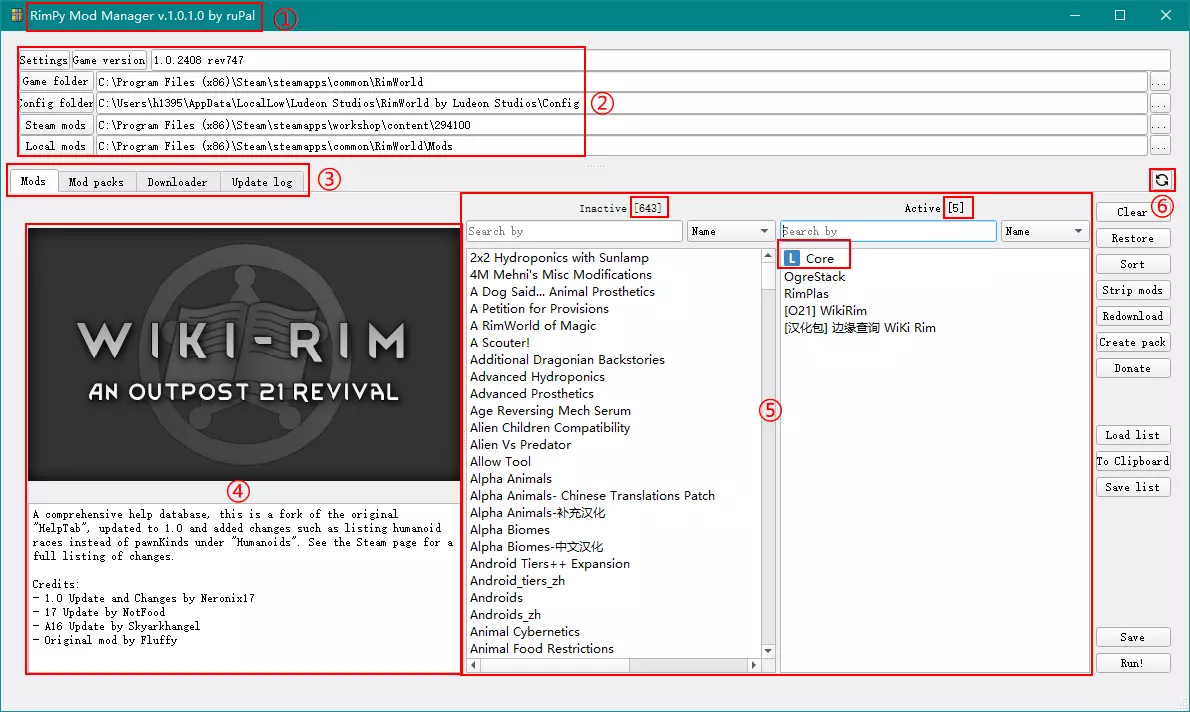Select A Scouter! mod
The image size is (1190, 712).
point(499,343)
